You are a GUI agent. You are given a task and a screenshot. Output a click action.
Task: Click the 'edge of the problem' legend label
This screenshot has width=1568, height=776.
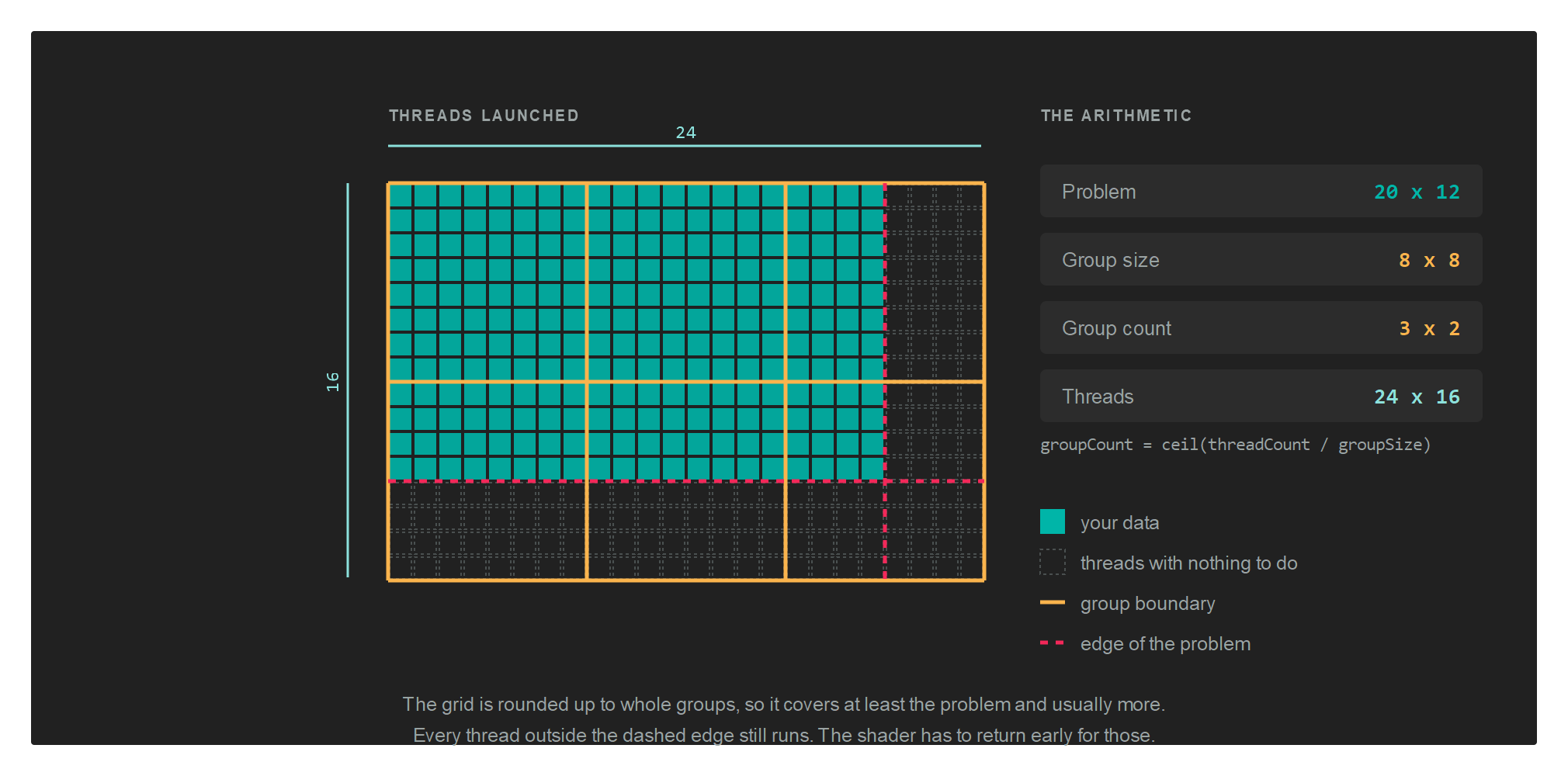1165,644
